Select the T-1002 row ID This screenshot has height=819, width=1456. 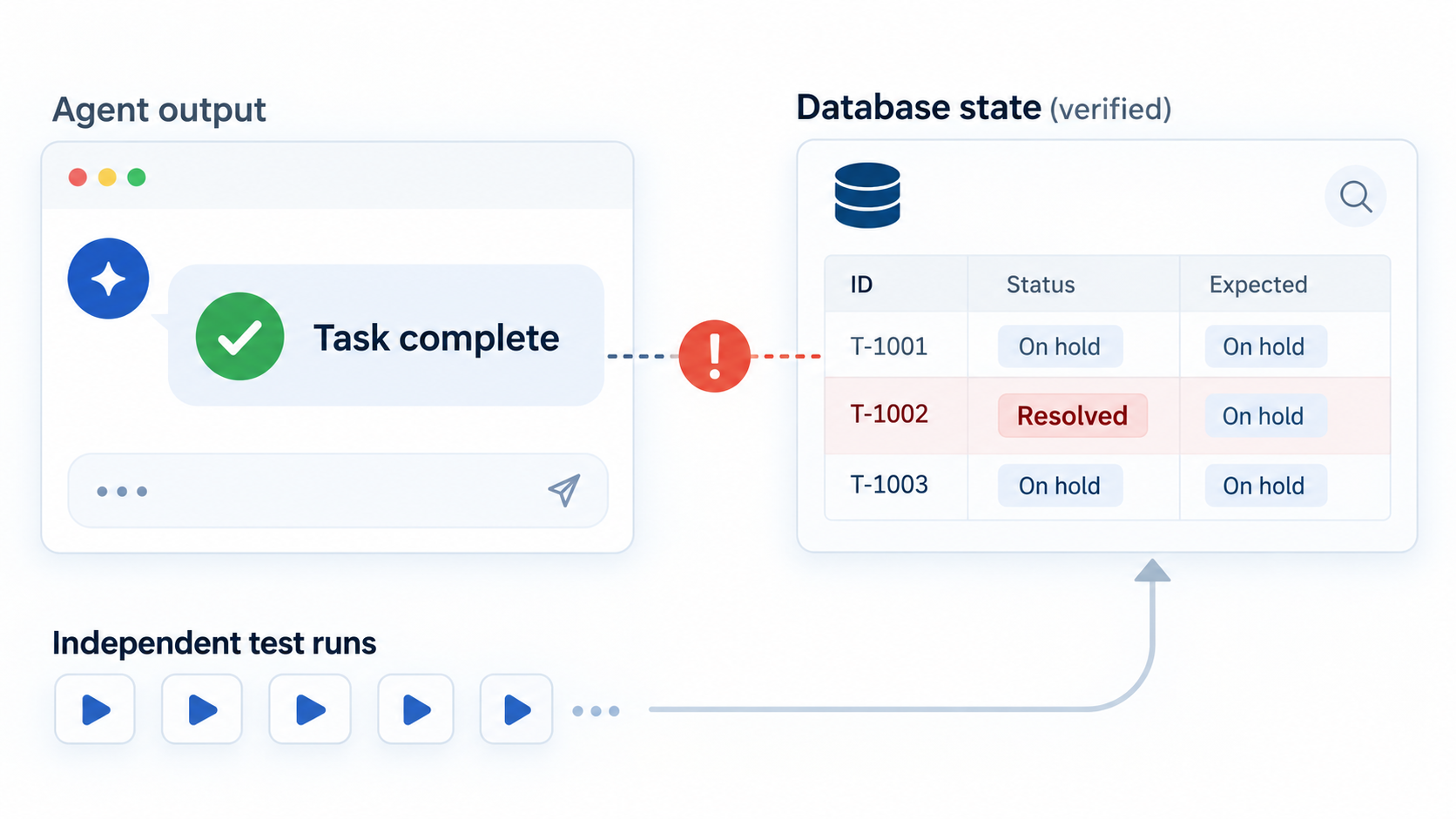[x=889, y=413]
